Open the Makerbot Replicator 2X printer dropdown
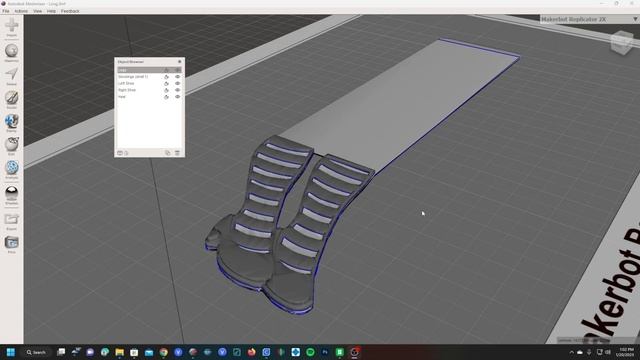Viewport: 640px width, 360px height. (589, 19)
